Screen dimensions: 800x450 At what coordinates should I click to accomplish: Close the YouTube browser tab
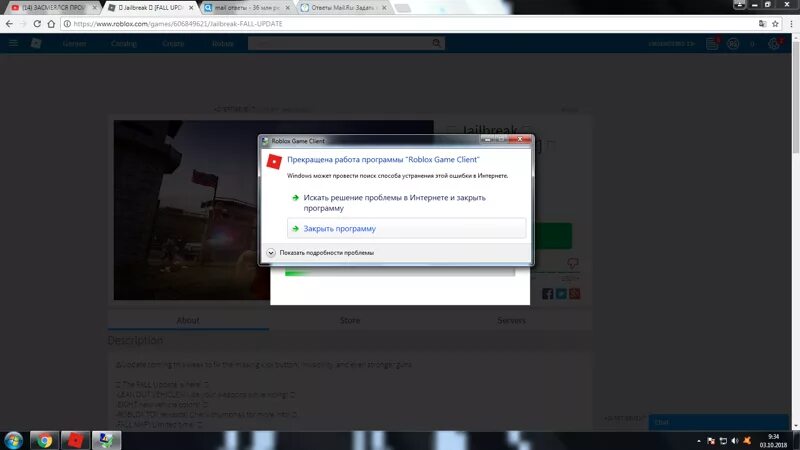(x=94, y=8)
